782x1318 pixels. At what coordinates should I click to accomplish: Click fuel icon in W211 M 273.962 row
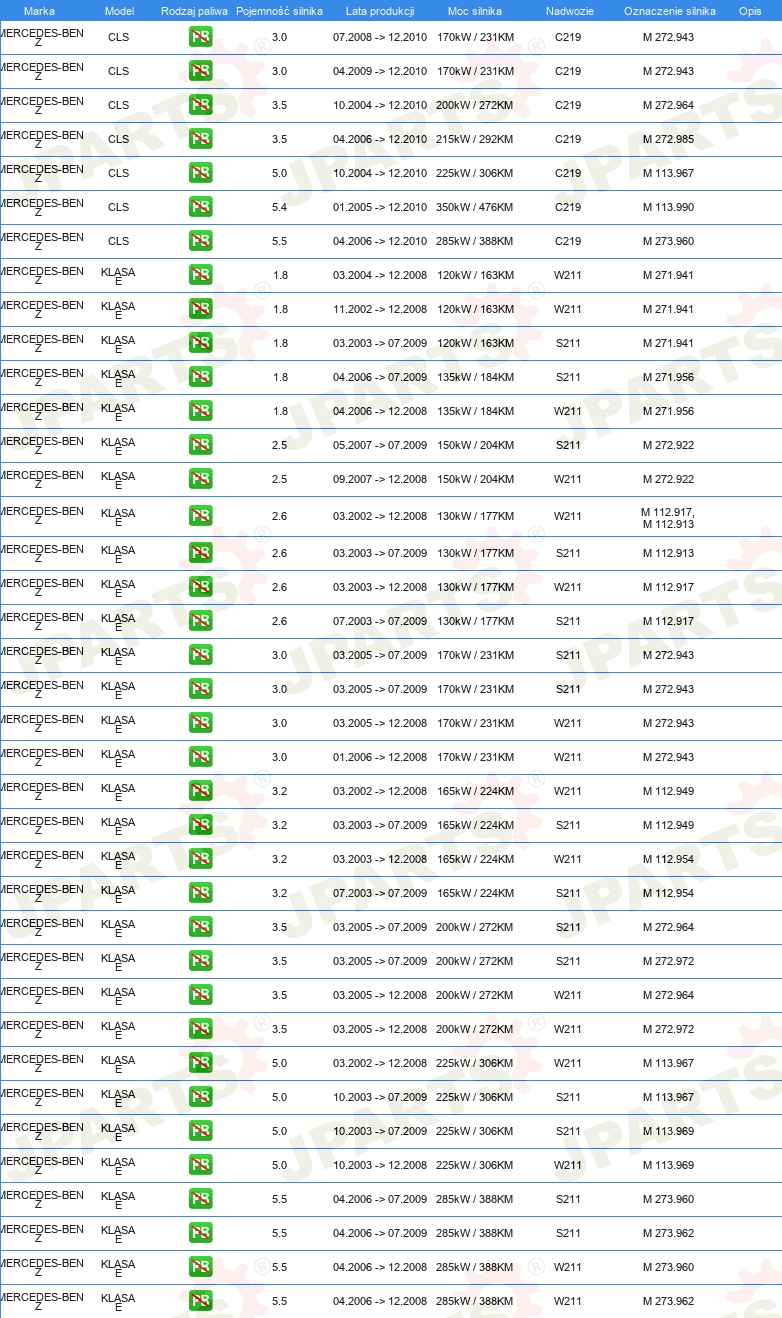coord(200,1301)
